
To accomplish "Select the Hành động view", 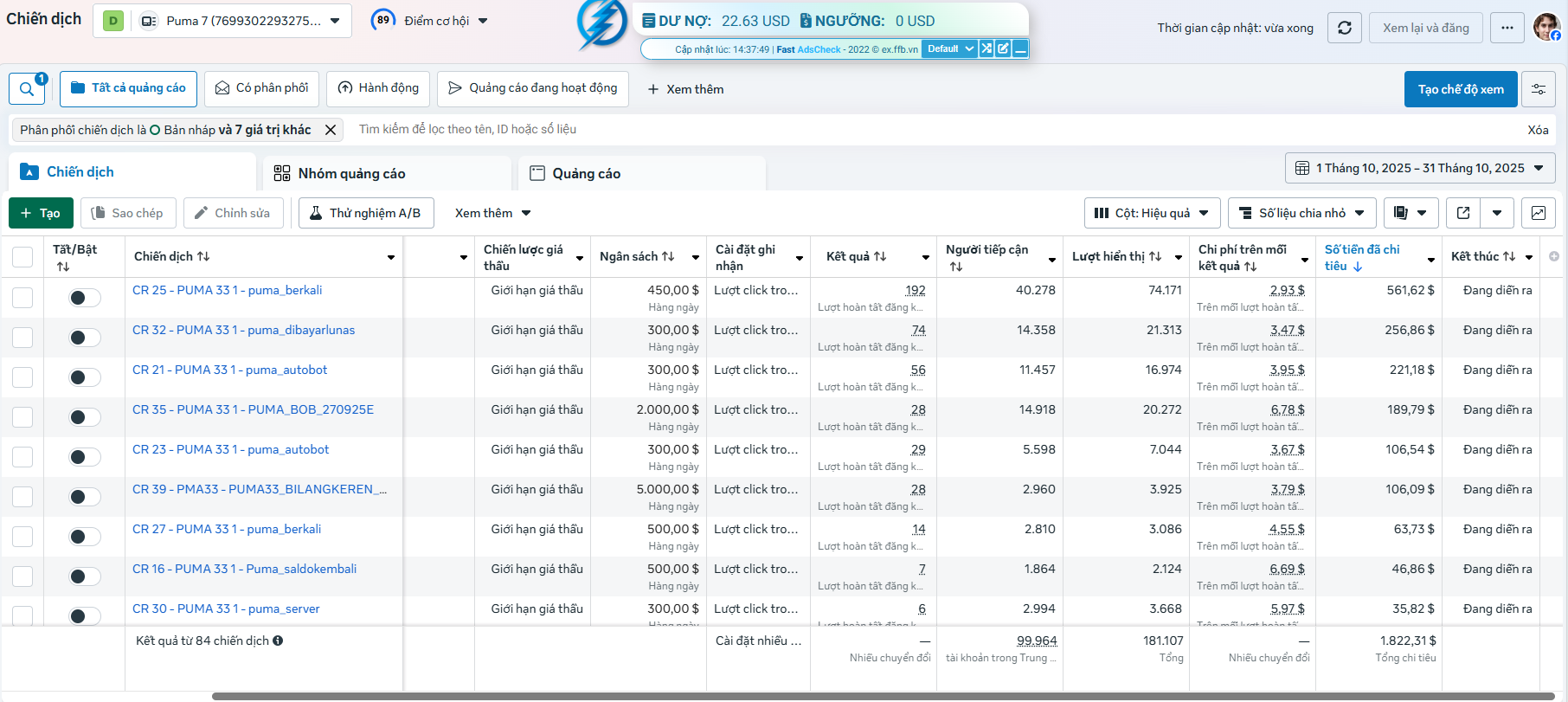I will pyautogui.click(x=378, y=88).
